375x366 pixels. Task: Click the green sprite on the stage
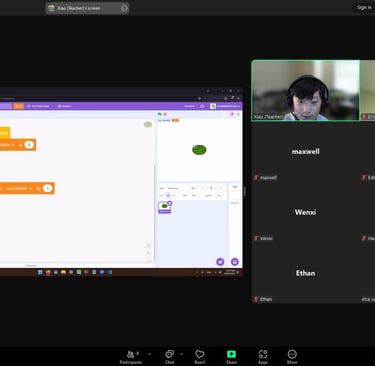click(x=199, y=150)
